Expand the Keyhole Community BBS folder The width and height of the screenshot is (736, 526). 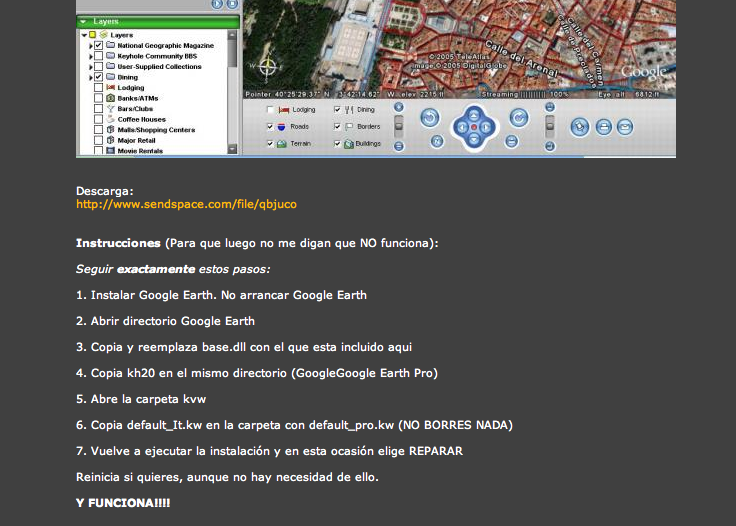(90, 57)
